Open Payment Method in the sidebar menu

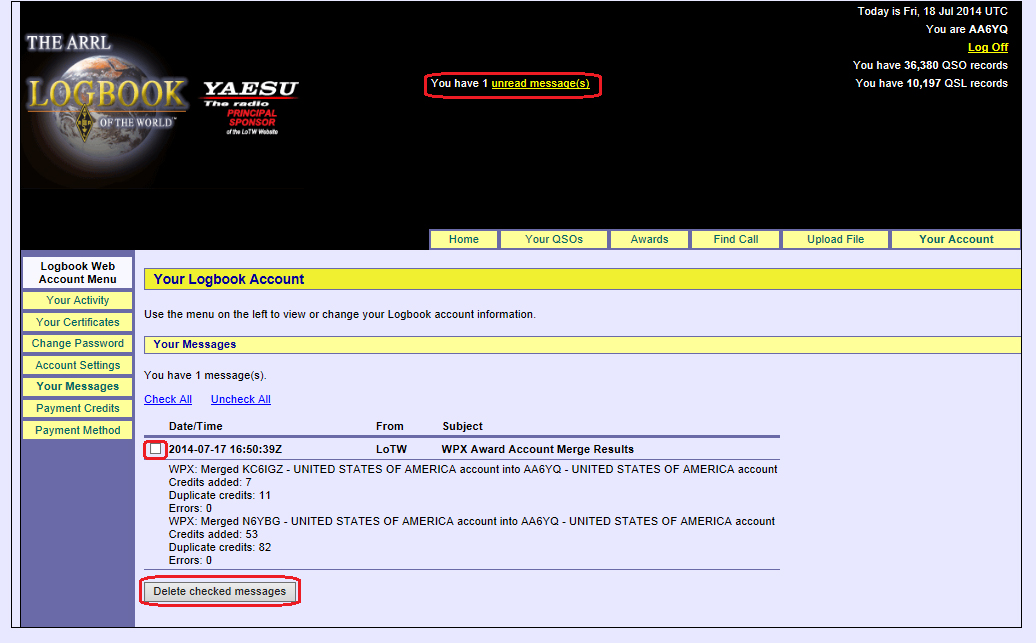pos(78,431)
